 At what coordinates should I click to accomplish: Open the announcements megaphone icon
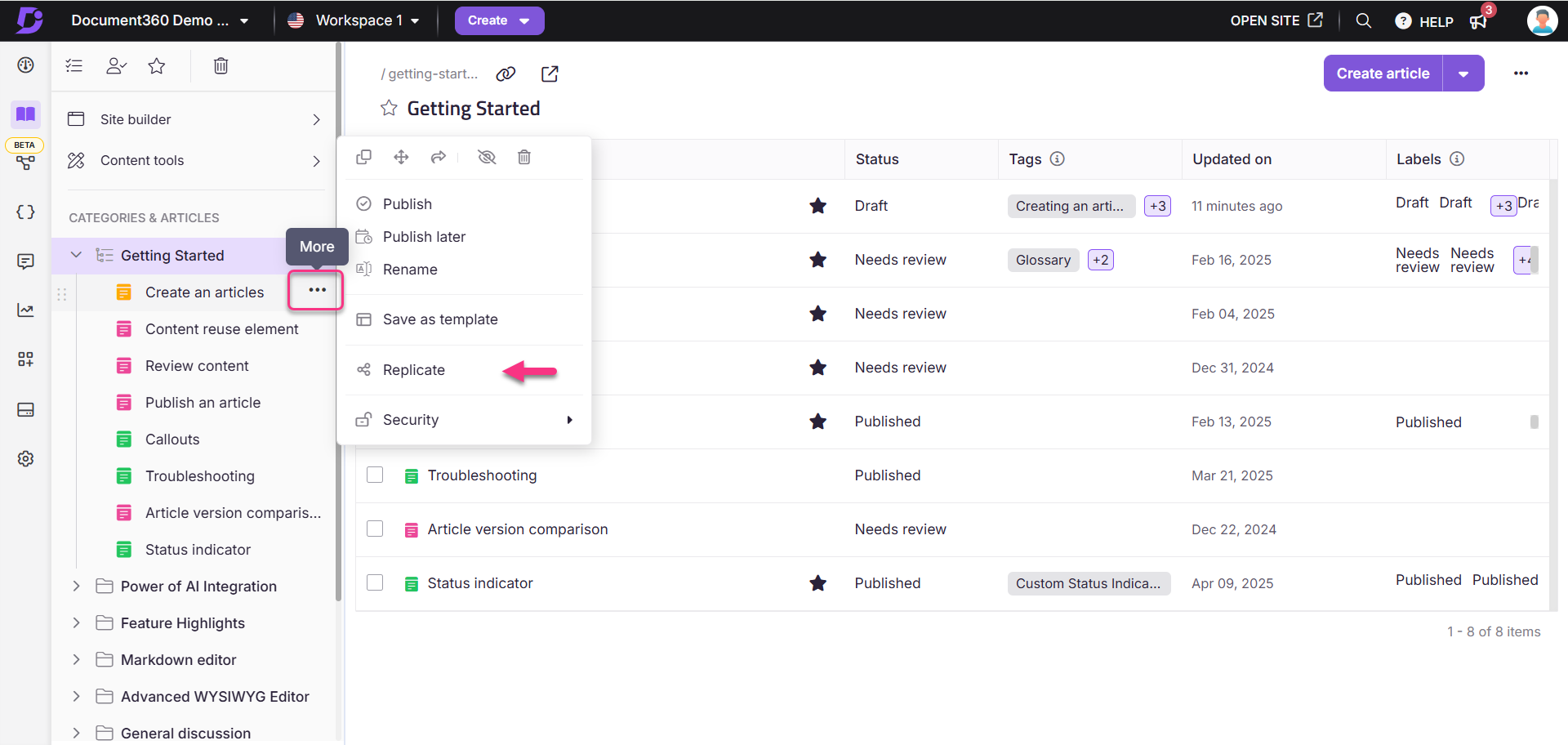[1478, 21]
